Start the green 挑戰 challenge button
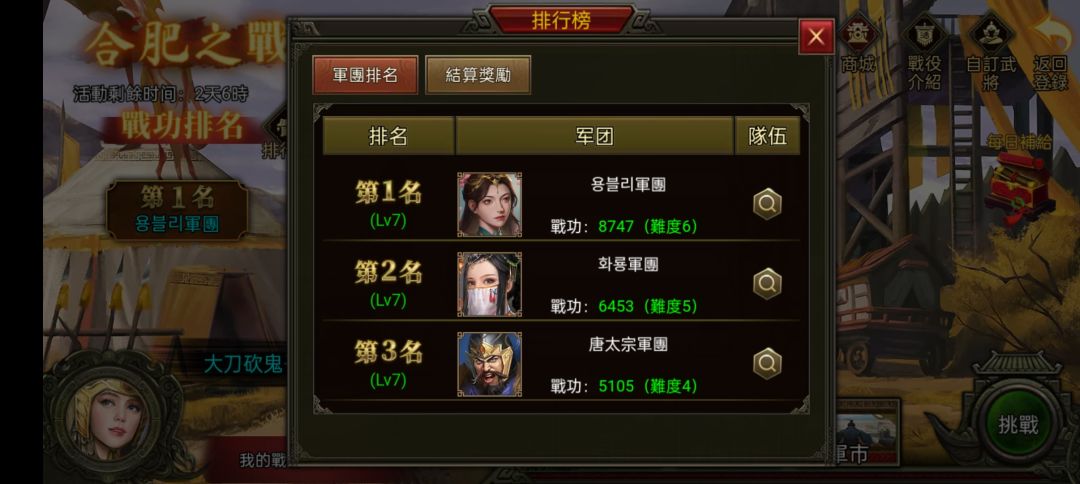The width and height of the screenshot is (1080, 484). point(1017,425)
